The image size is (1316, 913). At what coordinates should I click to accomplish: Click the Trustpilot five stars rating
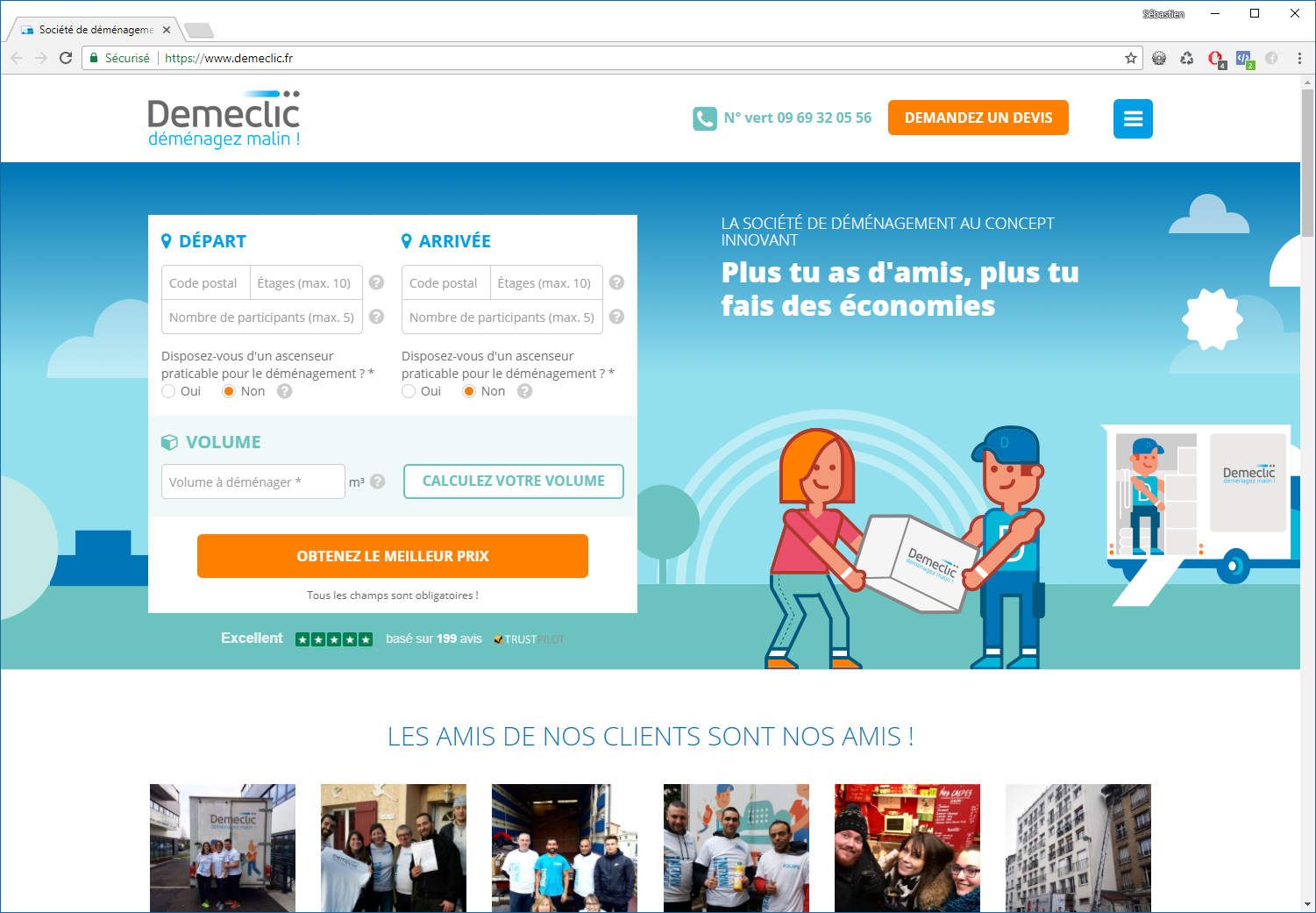point(334,639)
